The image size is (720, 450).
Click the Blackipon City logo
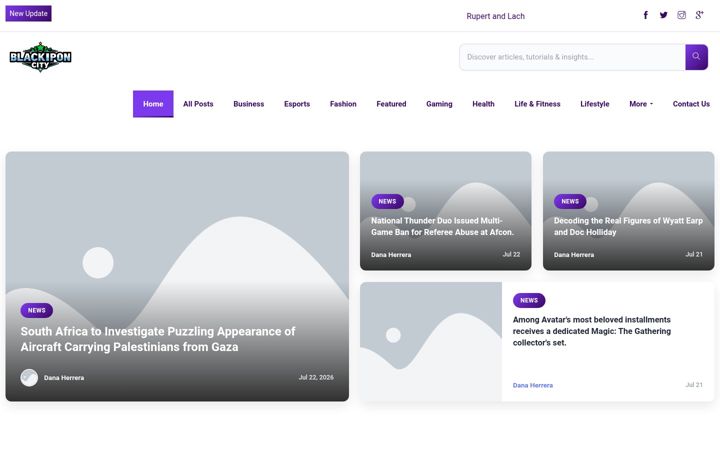pos(40,57)
